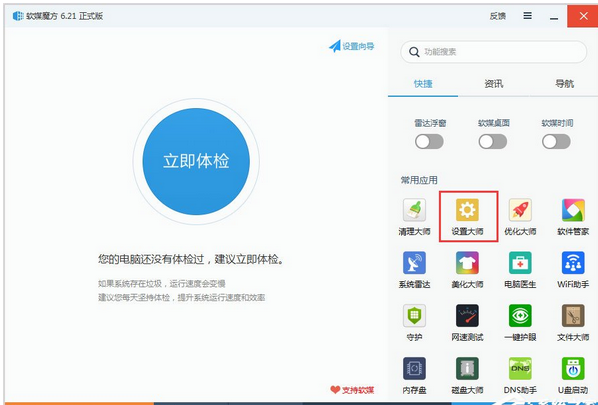Turn on 软媒时间 switch
Screen dimensions: 598x405
click(556, 142)
